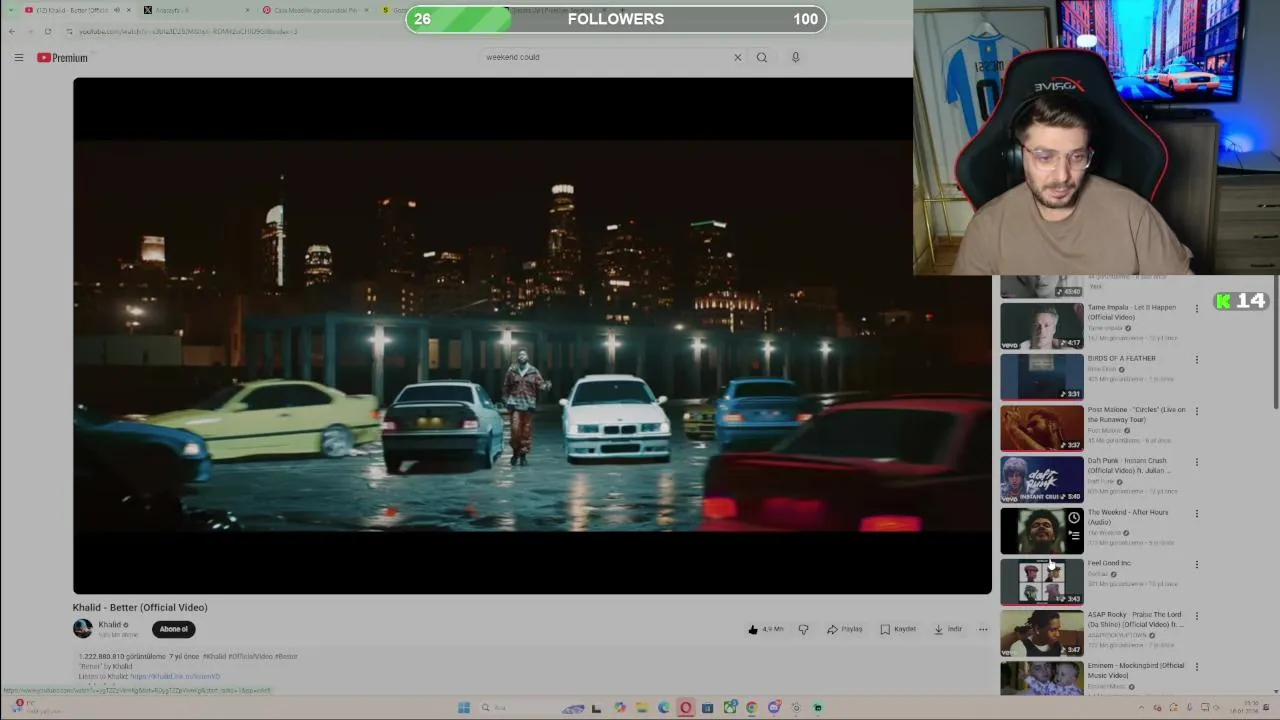Go to YouTube Premium home logo
The width and height of the screenshot is (1280, 720).
tap(62, 58)
